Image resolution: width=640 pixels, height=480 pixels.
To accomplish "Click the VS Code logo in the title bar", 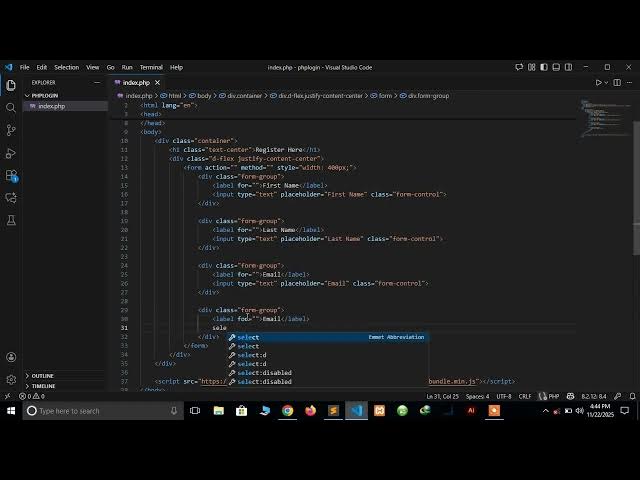I will click(x=9, y=67).
